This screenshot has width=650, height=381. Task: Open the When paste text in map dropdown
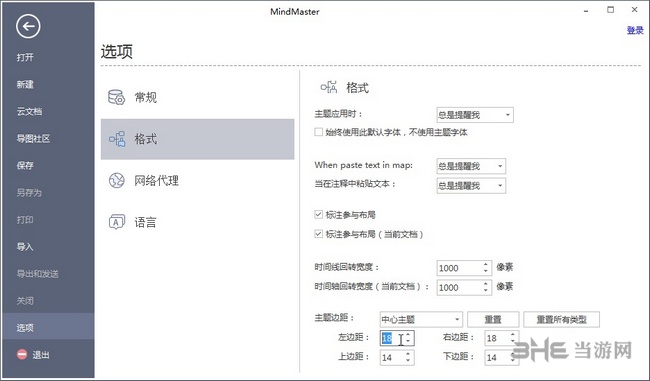tap(471, 166)
